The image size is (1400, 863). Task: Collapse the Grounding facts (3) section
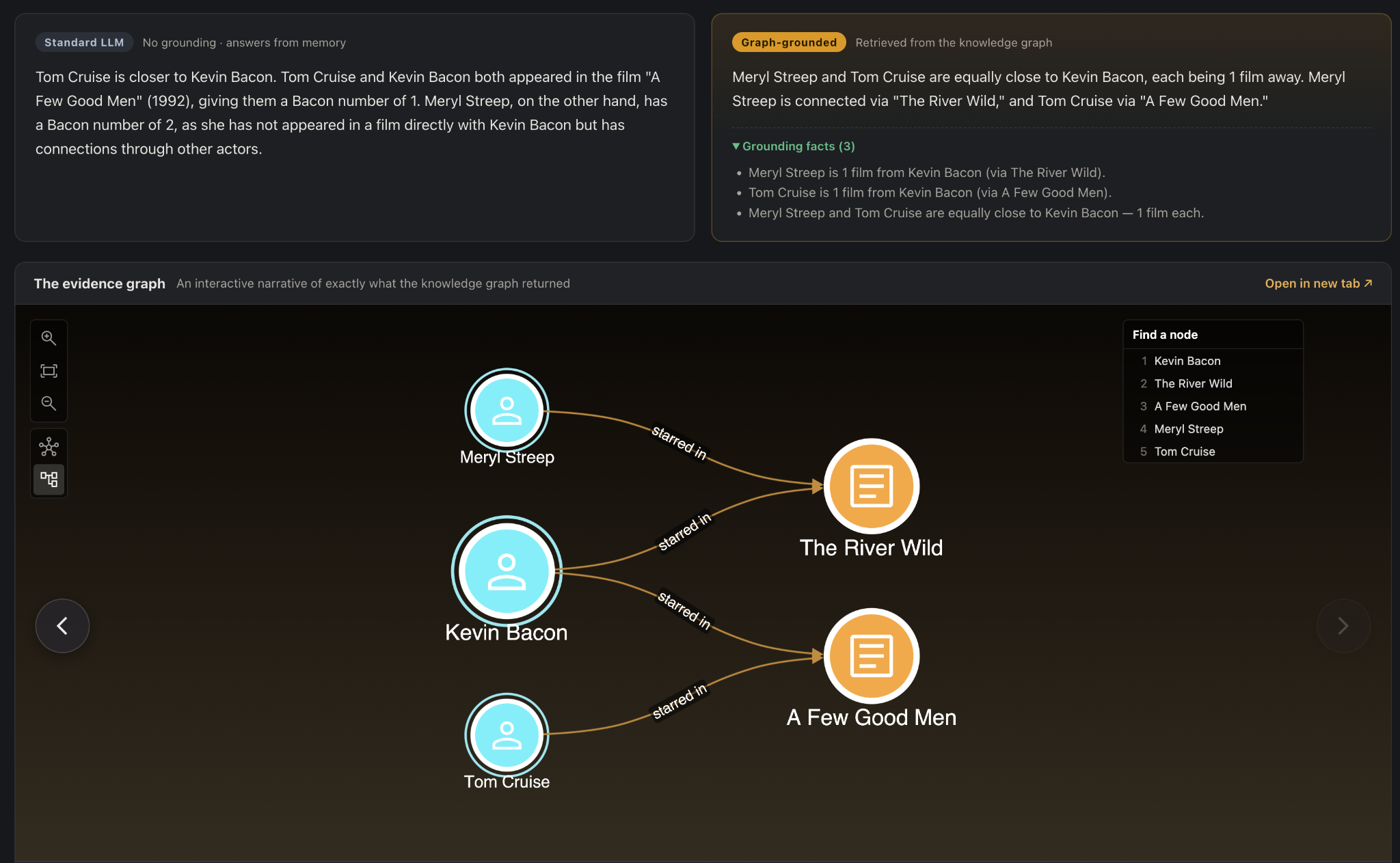point(794,146)
